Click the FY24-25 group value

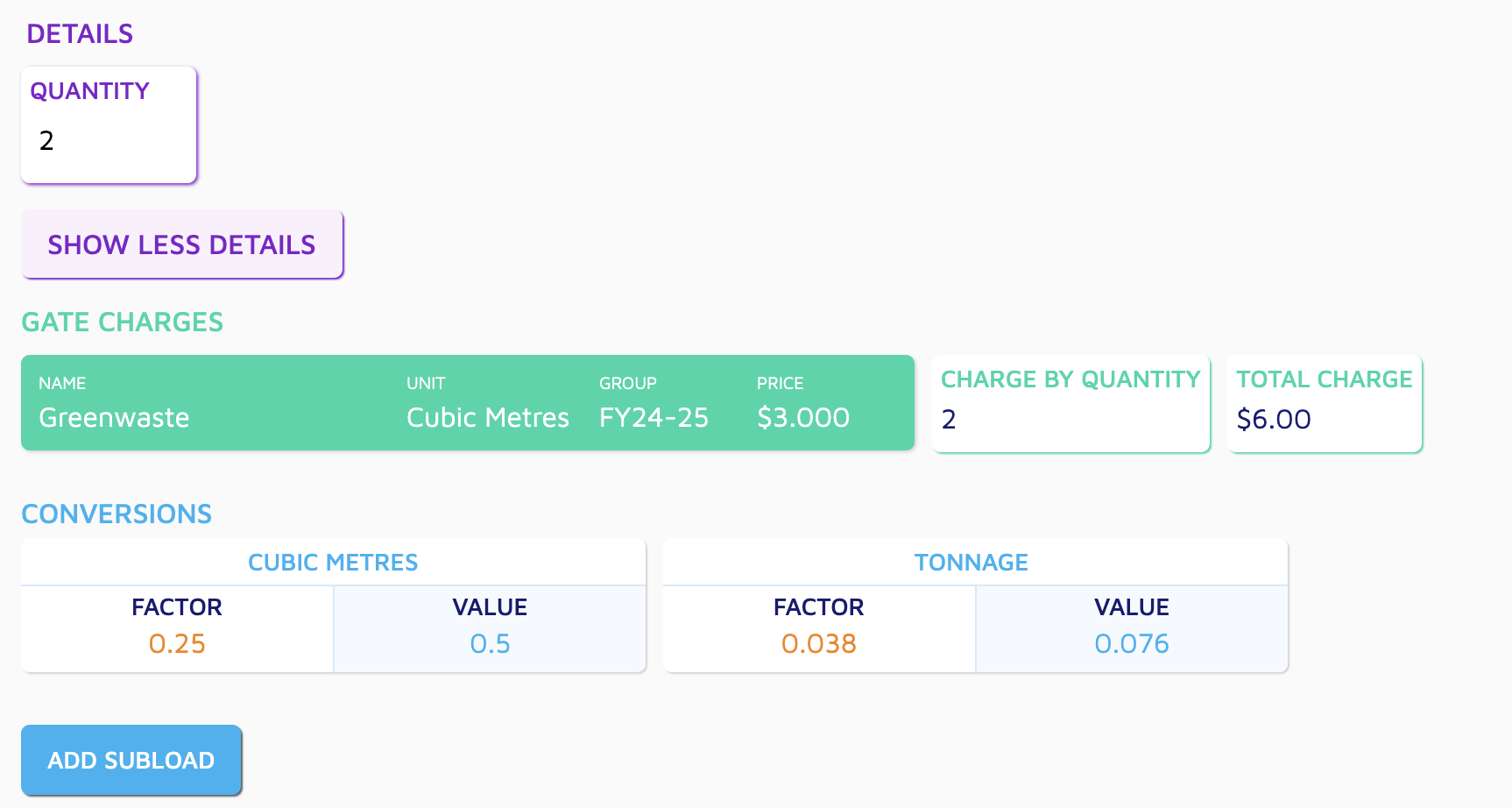(654, 417)
